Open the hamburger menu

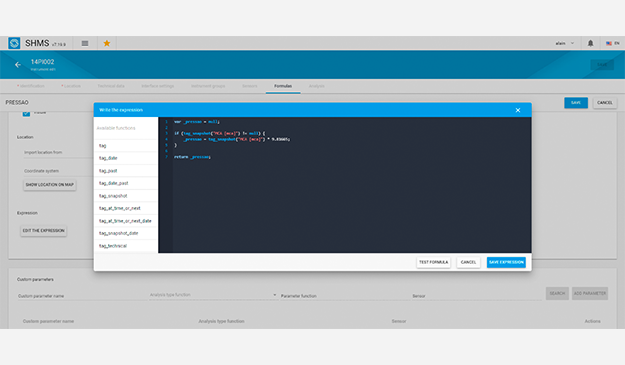tap(85, 43)
